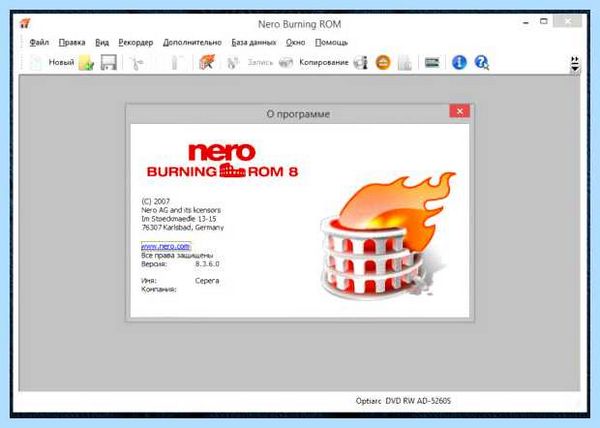Launch Nero Express flame icon
Viewport: 600px width, 428px height.
[x=207, y=62]
